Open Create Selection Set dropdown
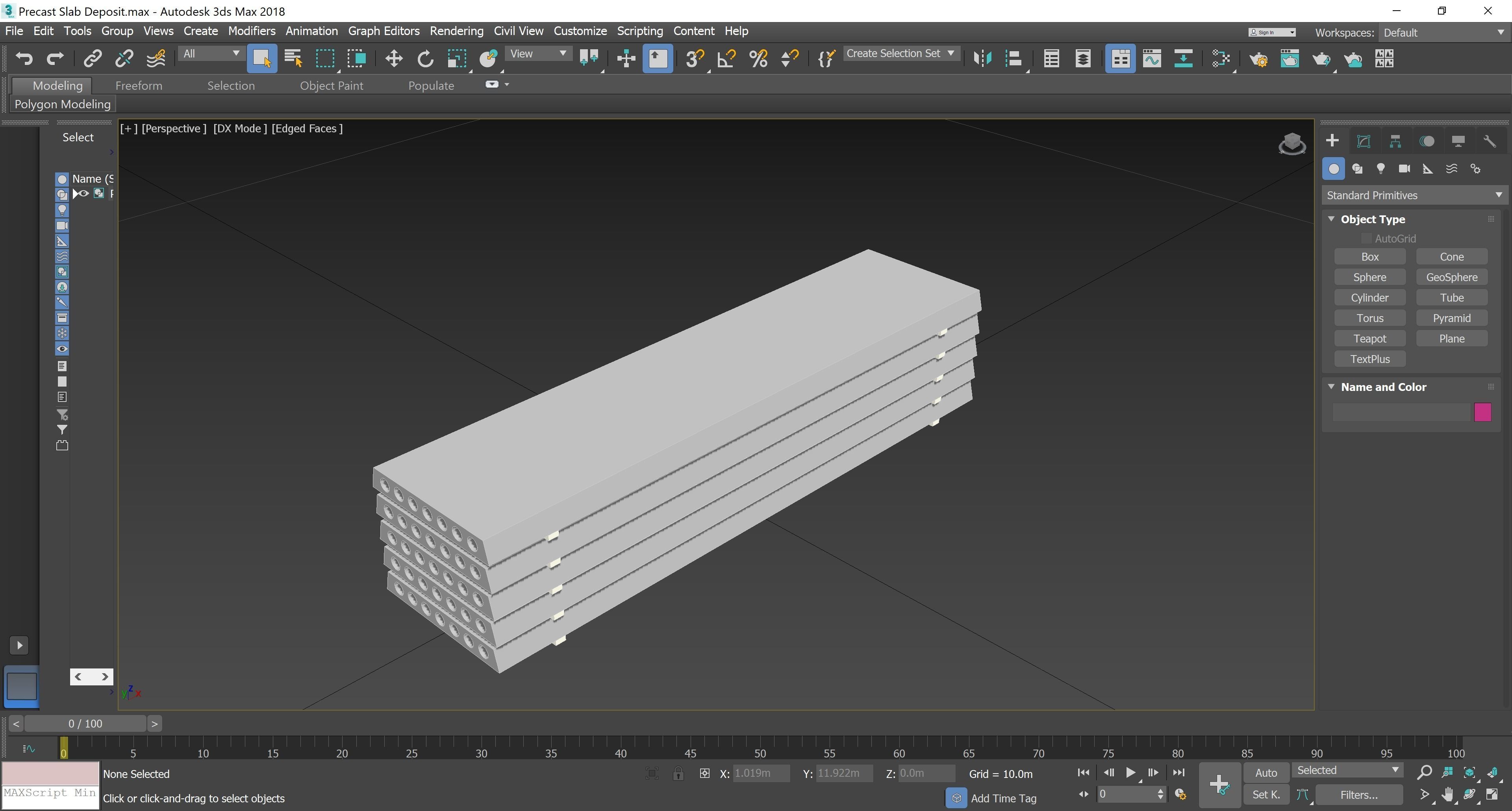Screen dimensions: 1512x811 pos(901,54)
